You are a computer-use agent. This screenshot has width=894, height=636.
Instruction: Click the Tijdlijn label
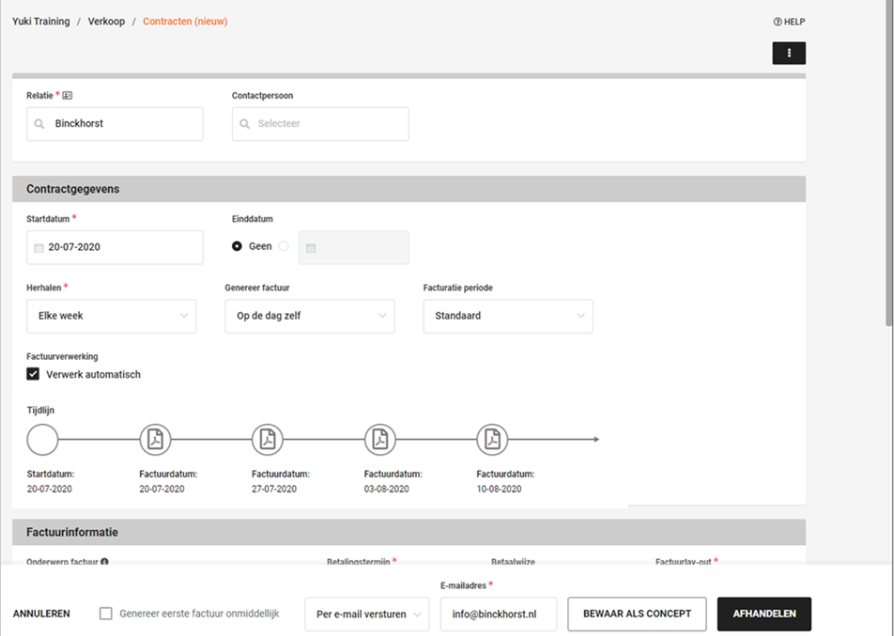click(40, 410)
